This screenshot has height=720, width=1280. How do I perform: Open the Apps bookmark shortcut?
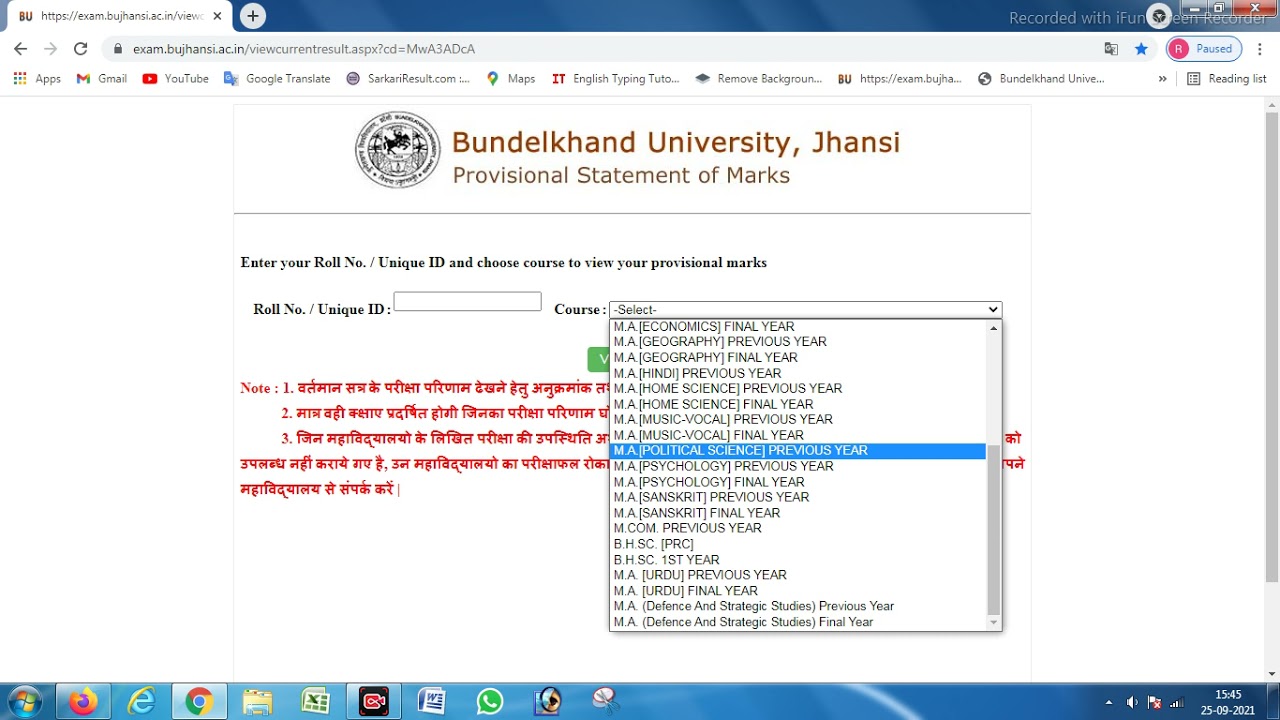click(37, 78)
